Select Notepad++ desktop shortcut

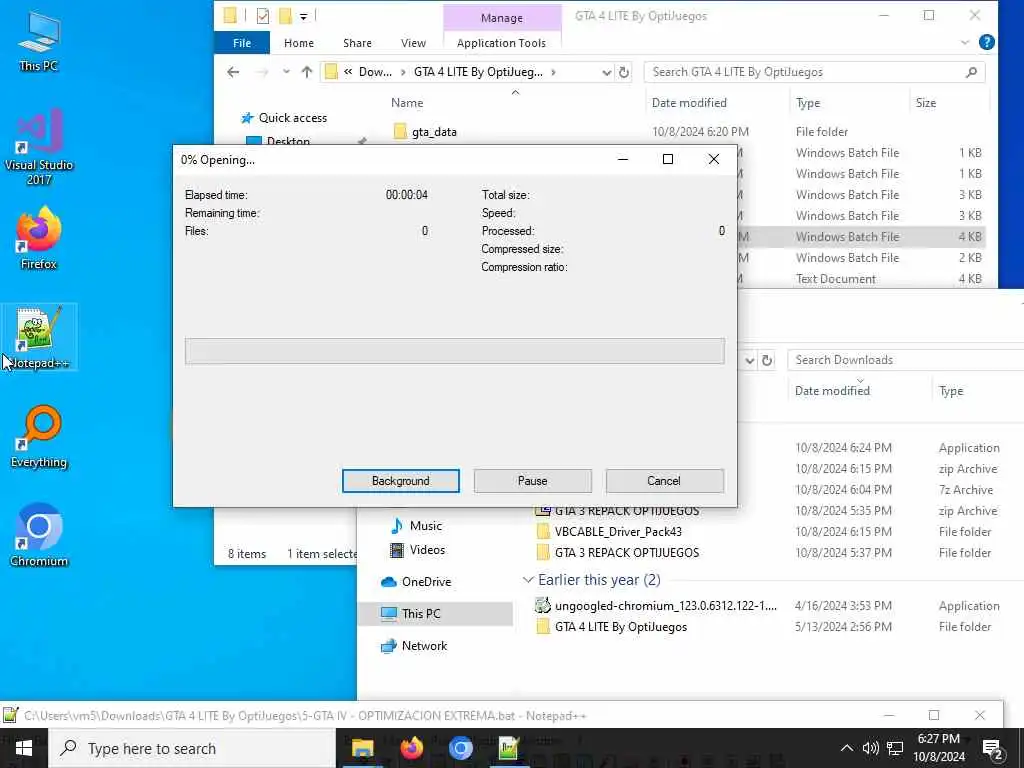(x=39, y=338)
